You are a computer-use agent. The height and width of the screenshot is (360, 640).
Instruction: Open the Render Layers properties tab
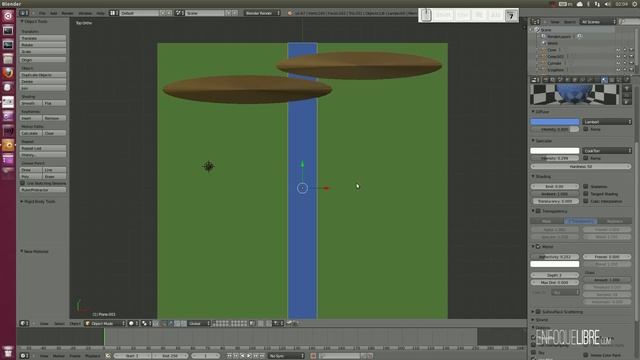pos(552,80)
